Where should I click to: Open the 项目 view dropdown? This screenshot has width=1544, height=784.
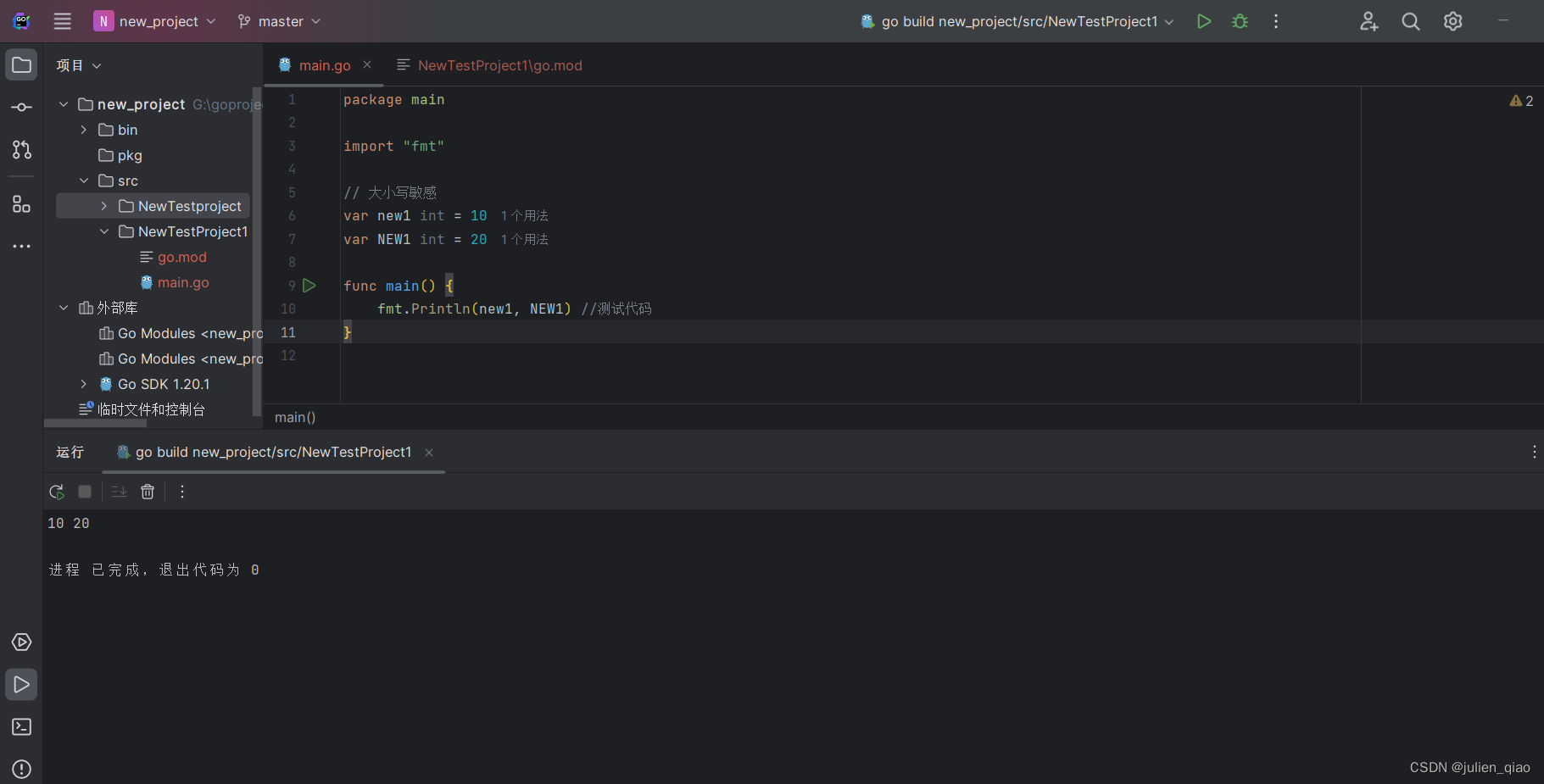tap(79, 65)
